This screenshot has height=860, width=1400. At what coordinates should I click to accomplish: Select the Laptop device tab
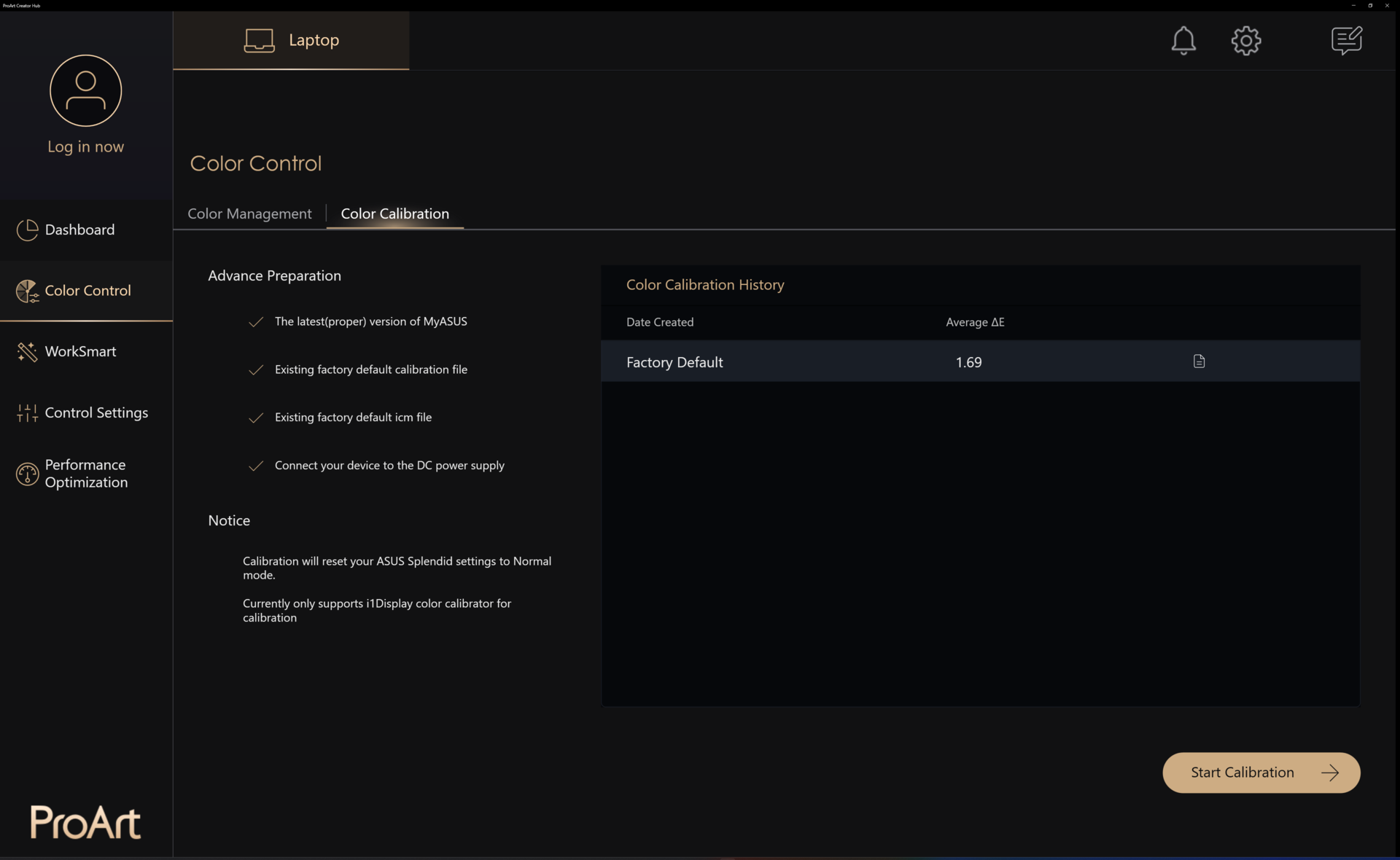pos(291,41)
